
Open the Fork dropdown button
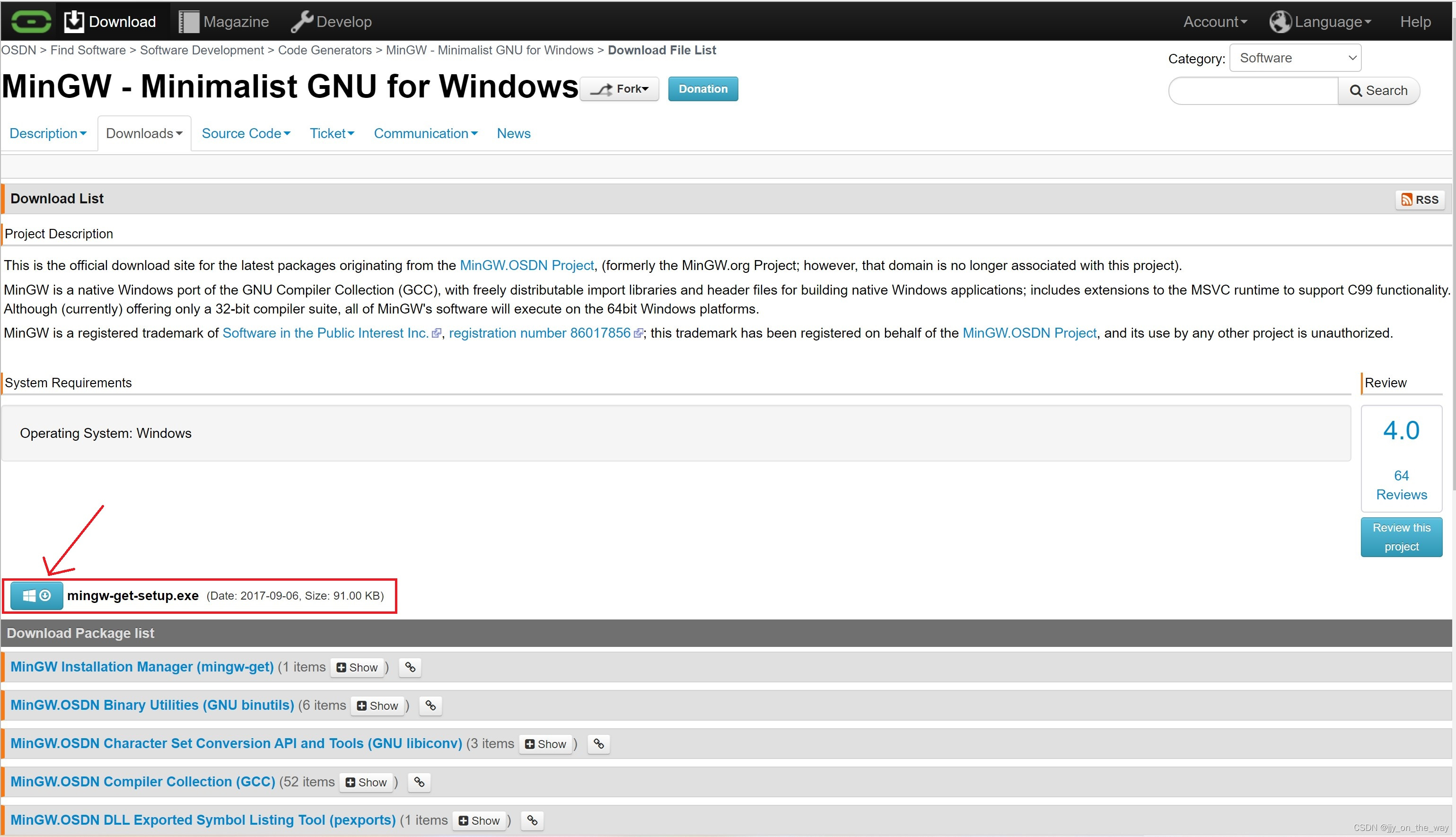tap(619, 89)
